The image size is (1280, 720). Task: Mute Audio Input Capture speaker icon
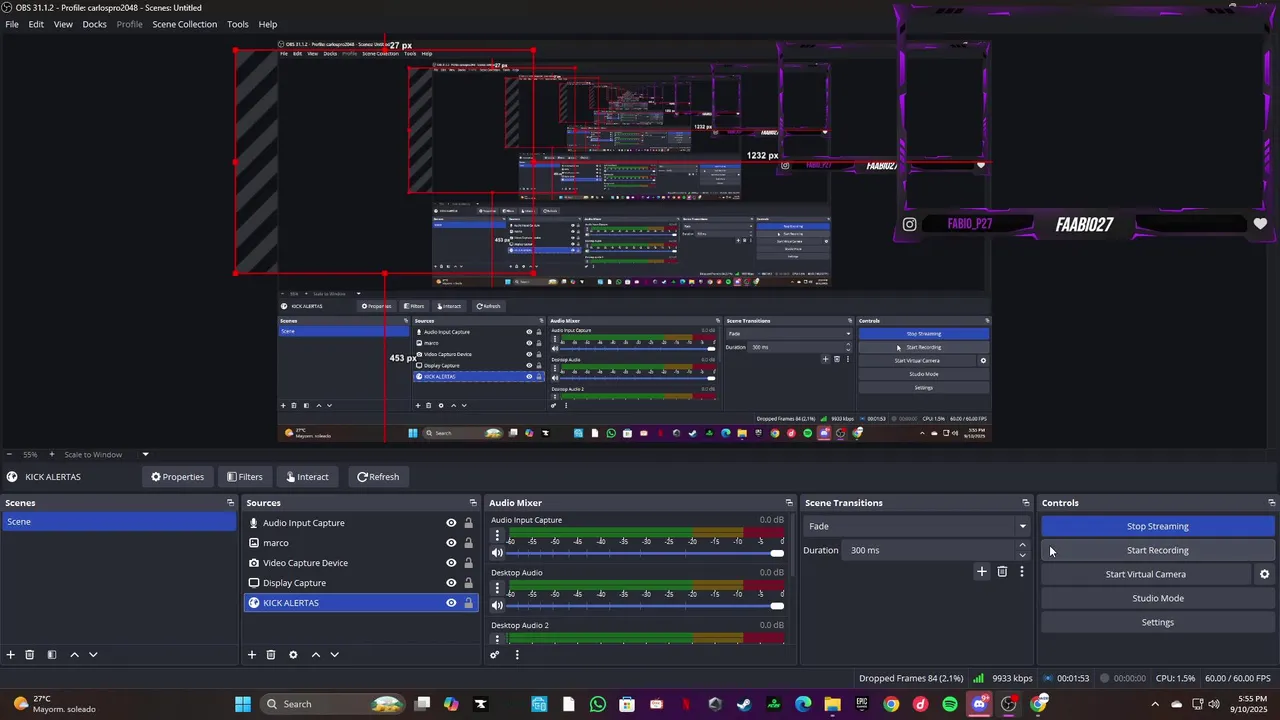coord(497,553)
